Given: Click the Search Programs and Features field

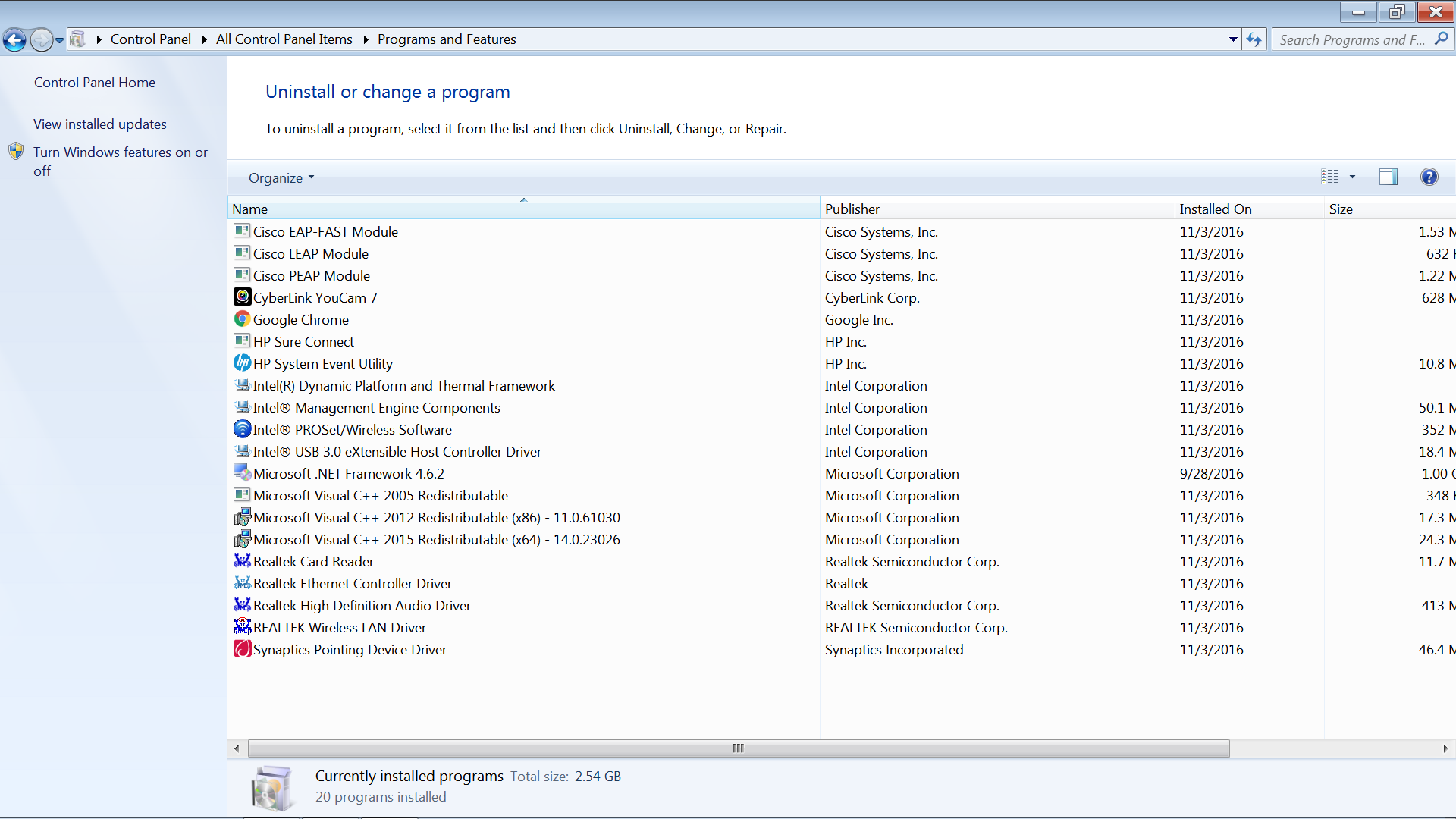Looking at the screenshot, I should coord(1351,39).
